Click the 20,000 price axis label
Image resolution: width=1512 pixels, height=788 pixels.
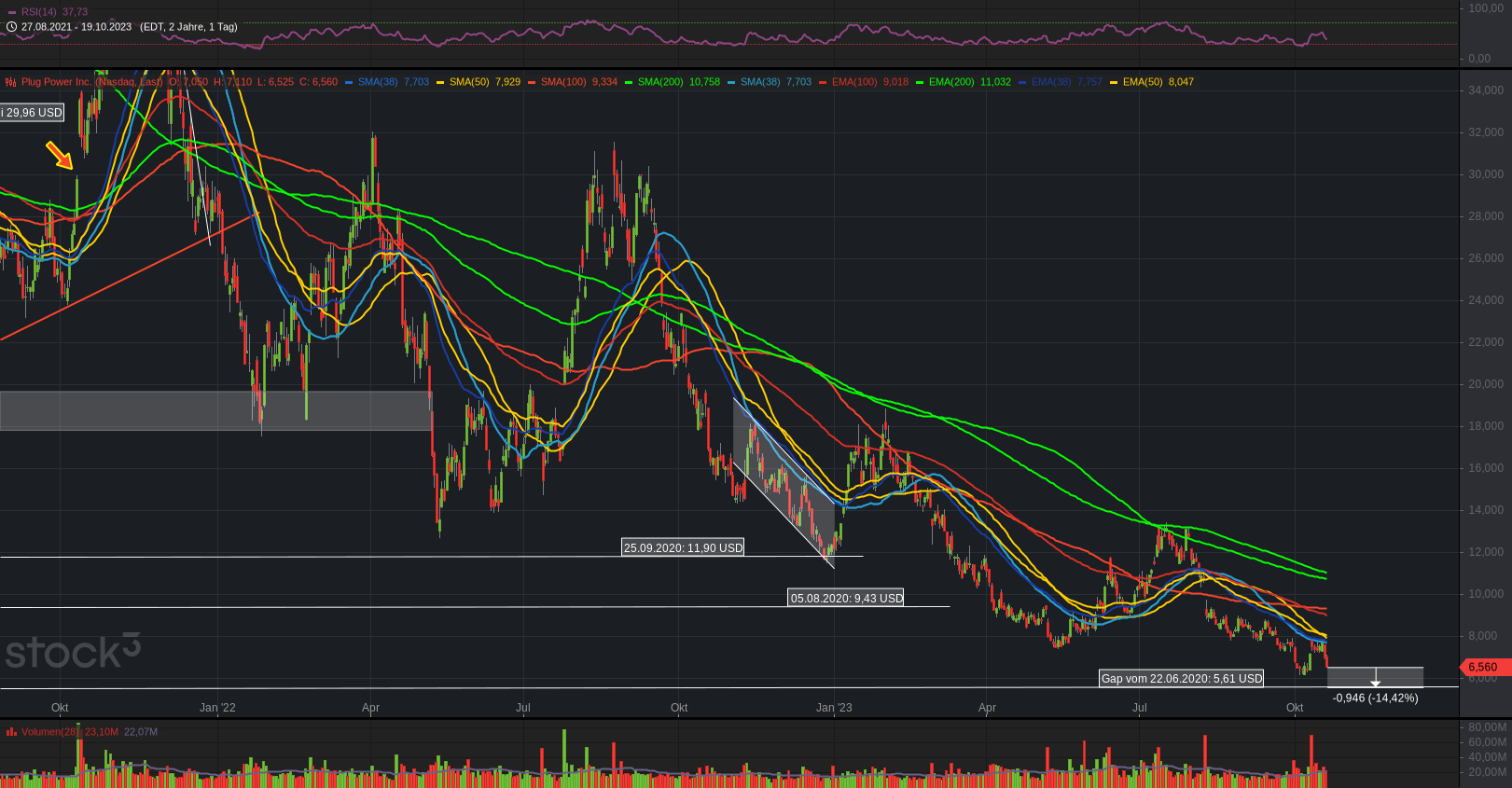point(1486,384)
